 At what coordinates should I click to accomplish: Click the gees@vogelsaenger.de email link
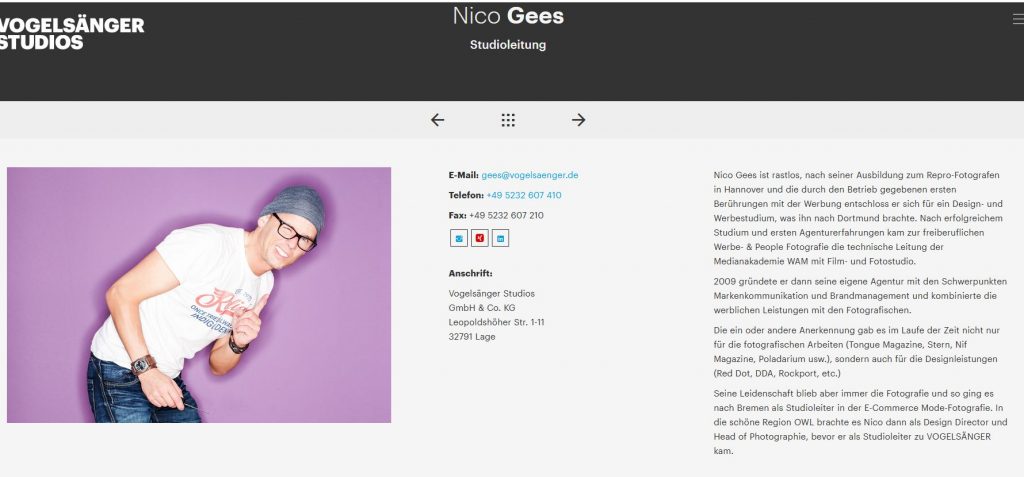[x=530, y=175]
